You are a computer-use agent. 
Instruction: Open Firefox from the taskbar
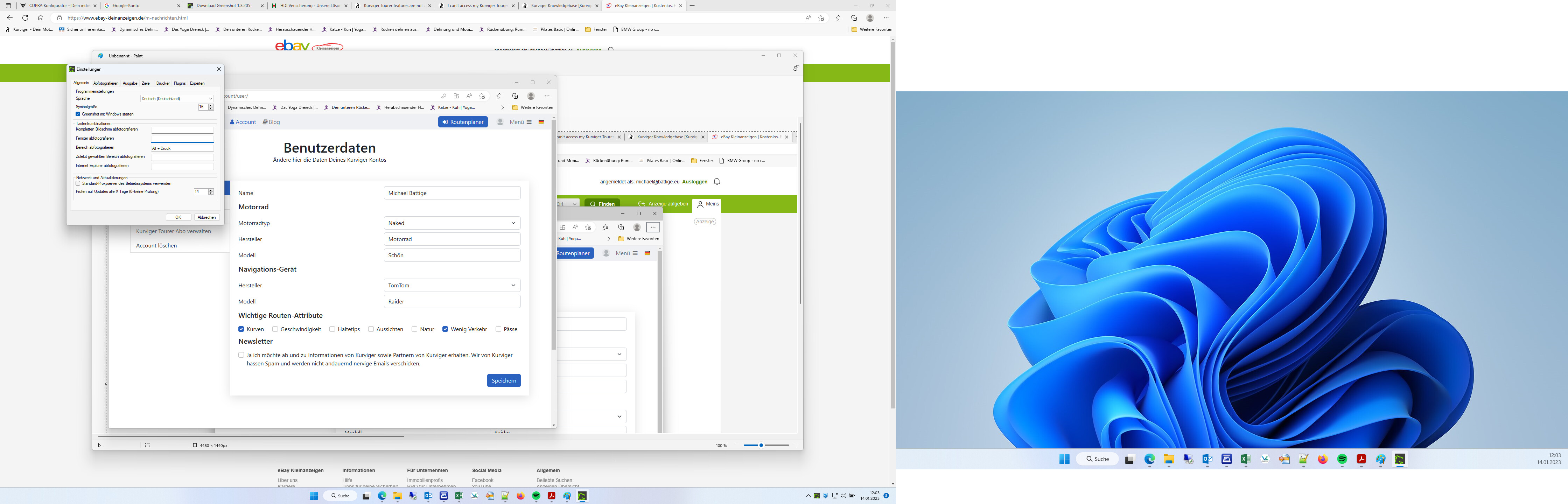click(520, 496)
